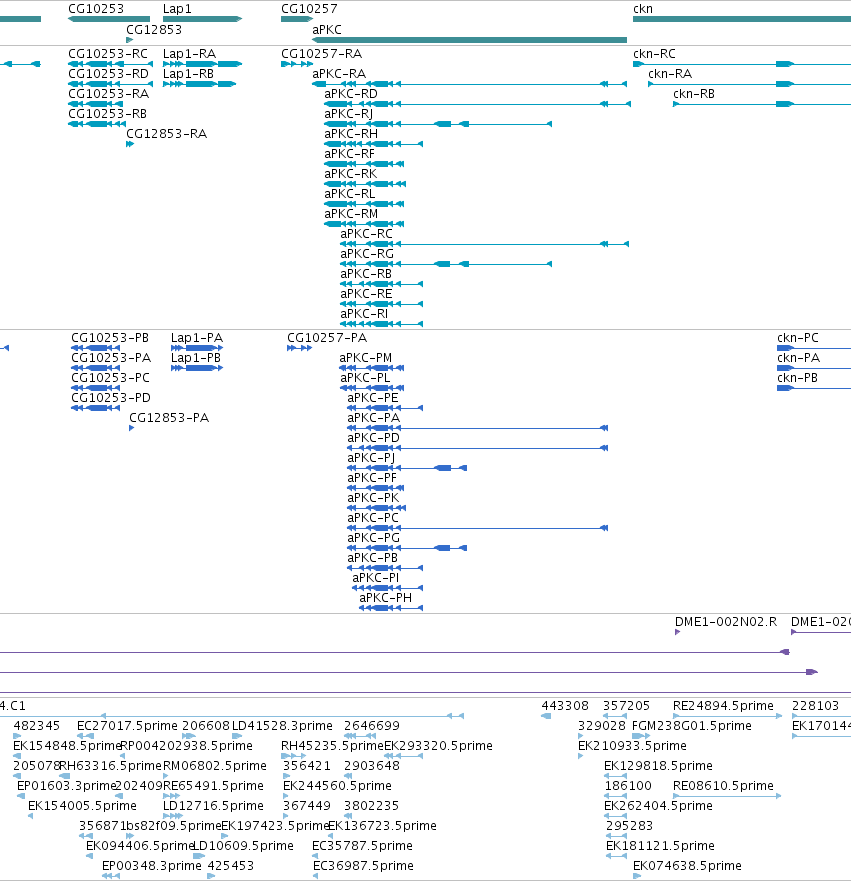The width and height of the screenshot is (851, 881).
Task: Click the aPKC-RM transcript label
Action: point(351,214)
